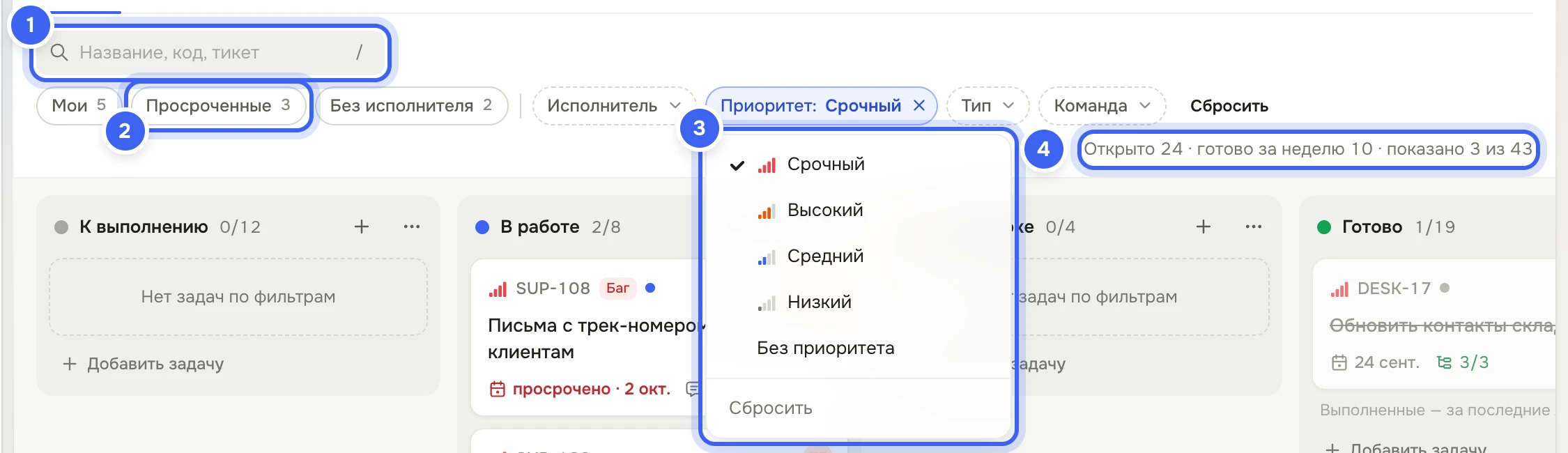Focus the search field "Название, код, тикет"
The width and height of the screenshot is (1568, 453).
click(210, 53)
